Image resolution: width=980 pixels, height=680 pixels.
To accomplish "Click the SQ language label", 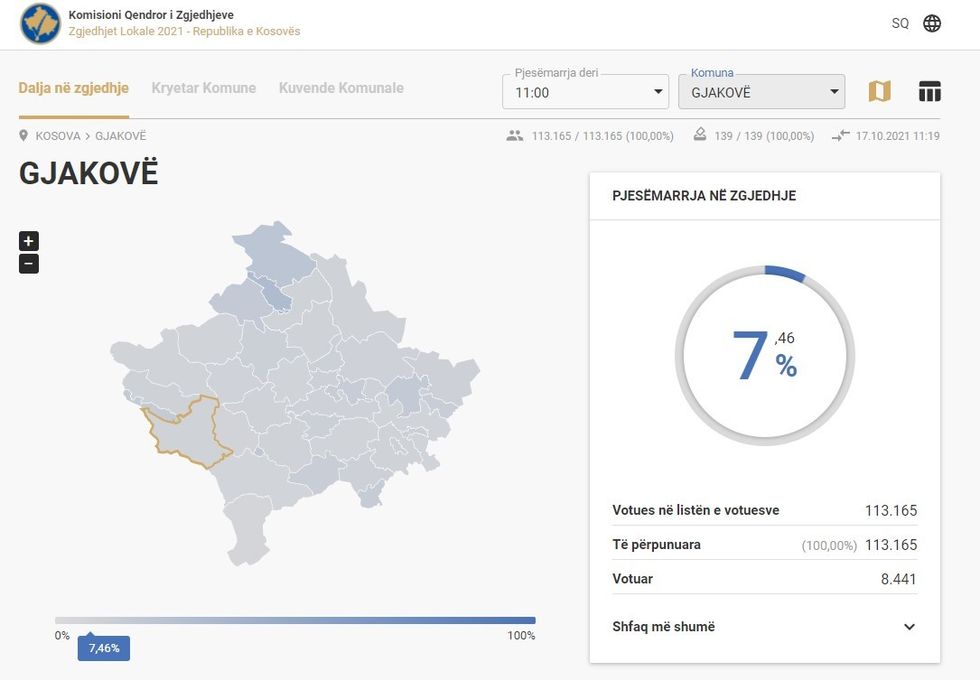I will 900,24.
